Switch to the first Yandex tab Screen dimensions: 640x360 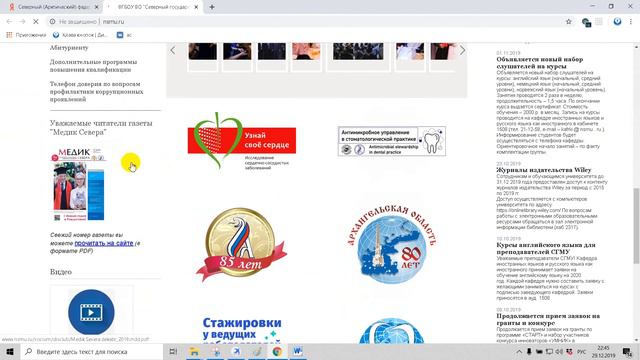click(53, 7)
